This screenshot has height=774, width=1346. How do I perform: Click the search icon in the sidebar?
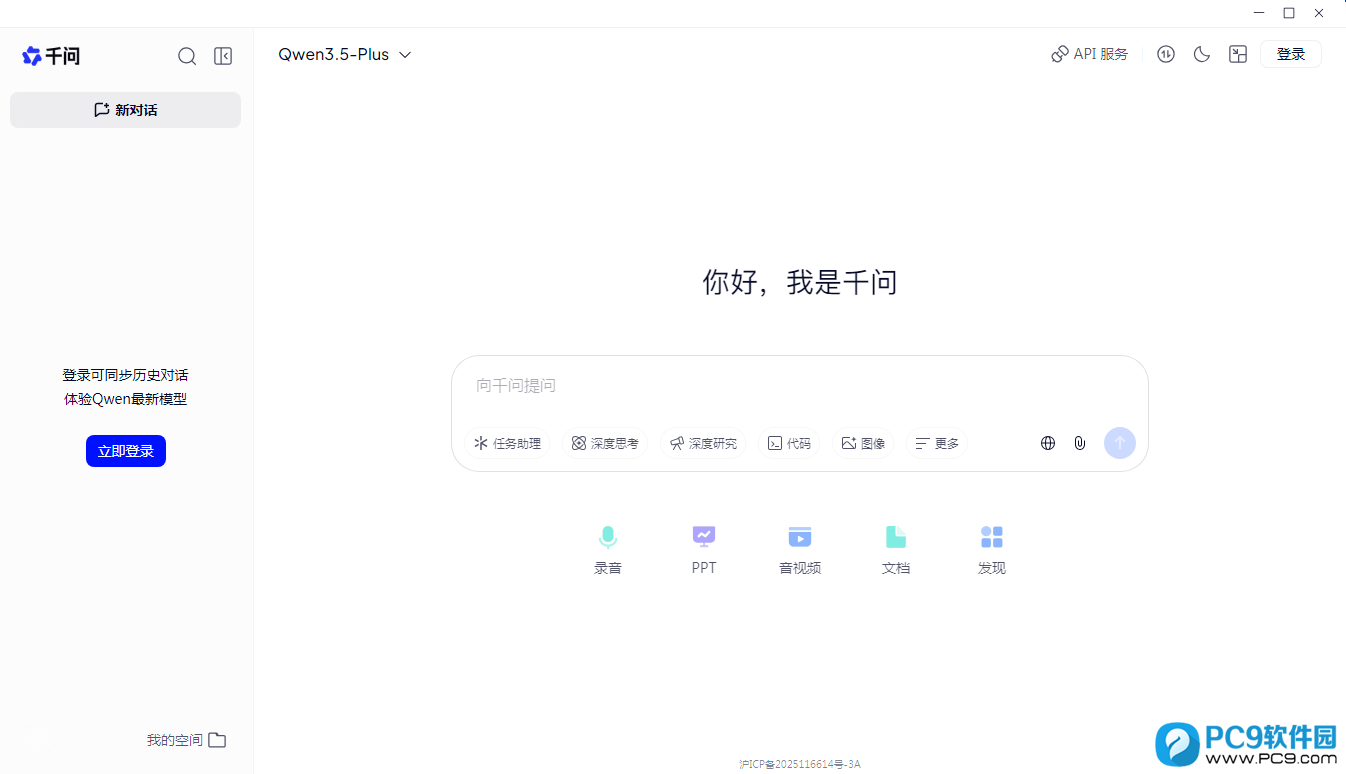187,56
